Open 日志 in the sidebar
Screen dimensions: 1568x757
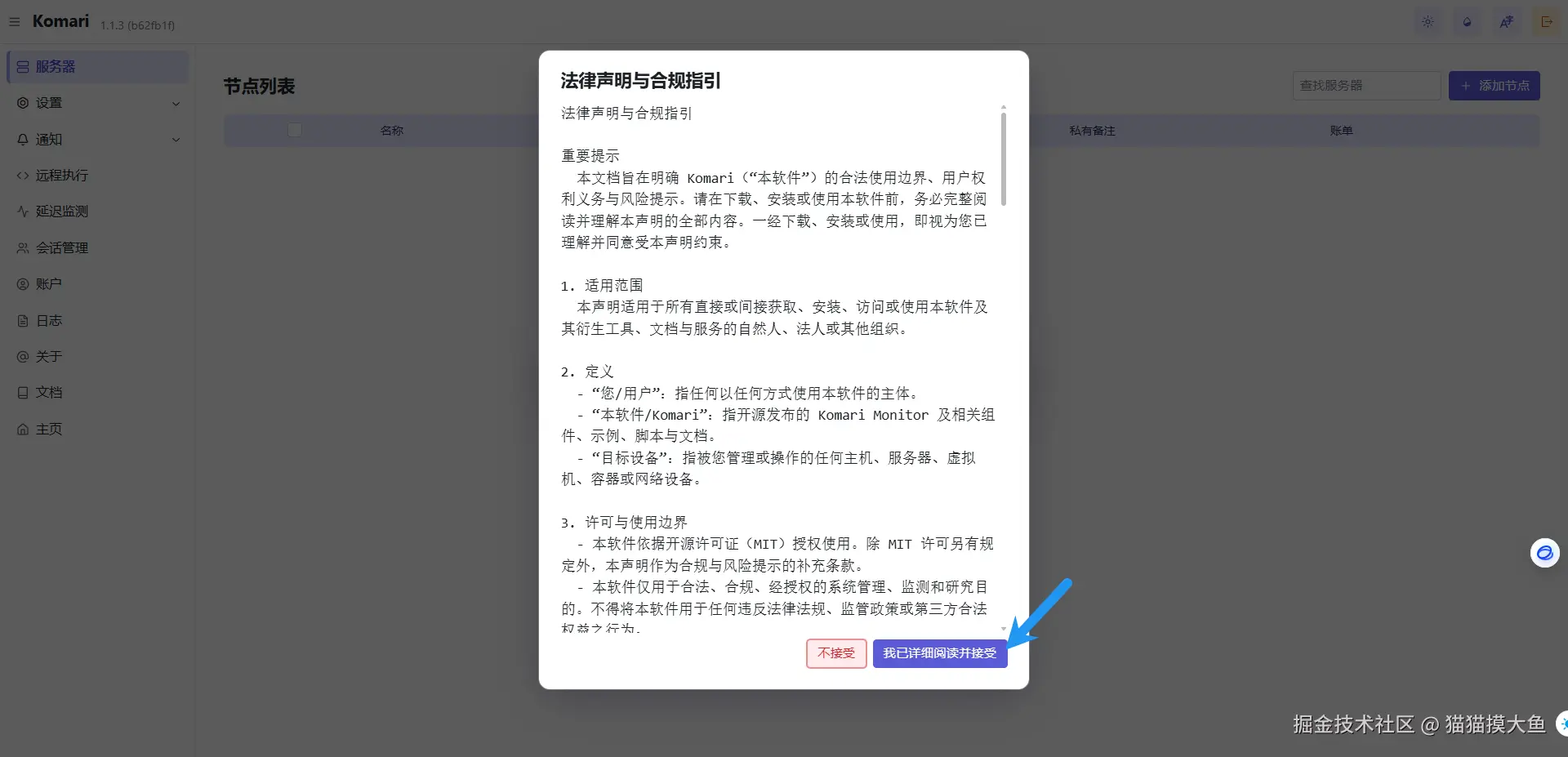click(98, 321)
